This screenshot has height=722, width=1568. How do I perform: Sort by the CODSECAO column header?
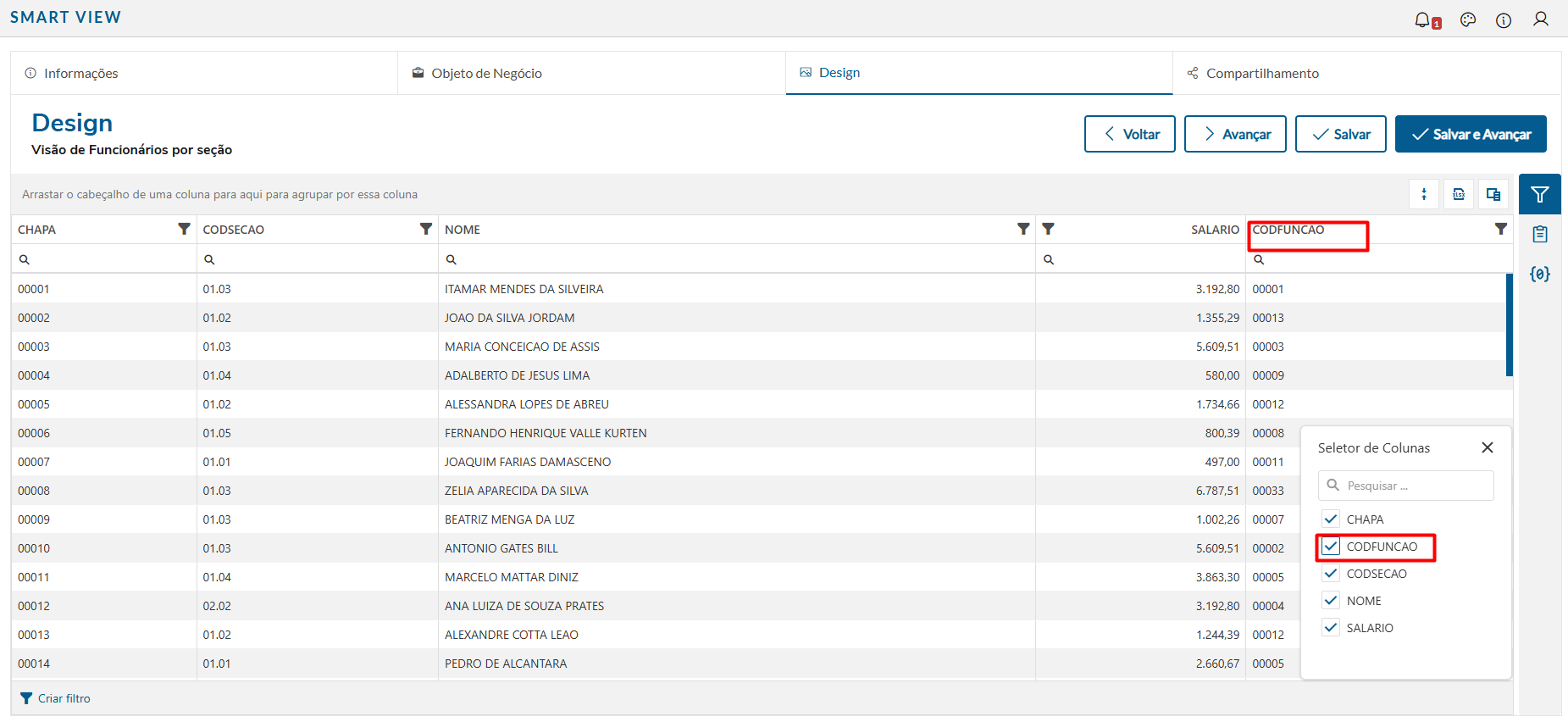pos(234,230)
